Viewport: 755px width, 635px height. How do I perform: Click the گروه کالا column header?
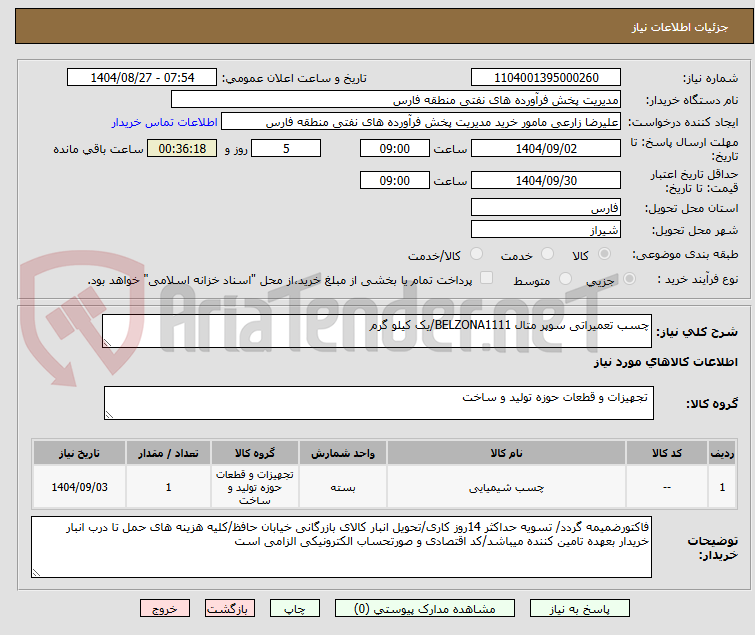pos(255,453)
